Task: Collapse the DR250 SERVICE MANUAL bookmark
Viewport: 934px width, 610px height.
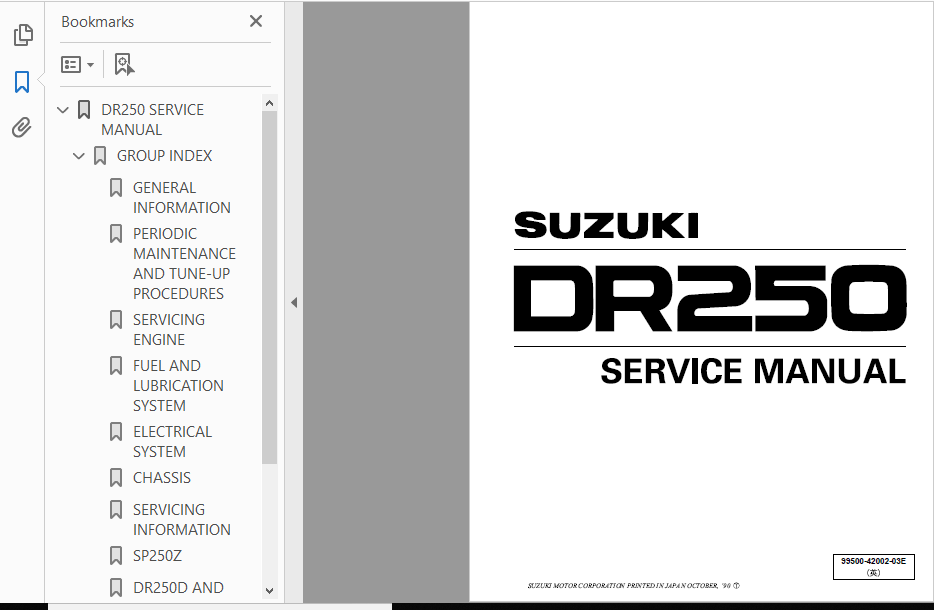Action: (63, 110)
